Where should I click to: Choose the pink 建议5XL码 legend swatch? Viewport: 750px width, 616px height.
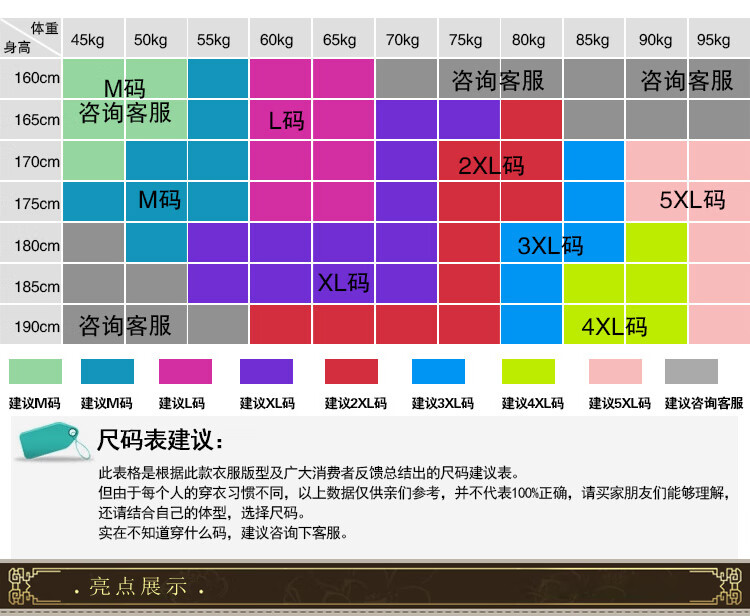pos(615,372)
